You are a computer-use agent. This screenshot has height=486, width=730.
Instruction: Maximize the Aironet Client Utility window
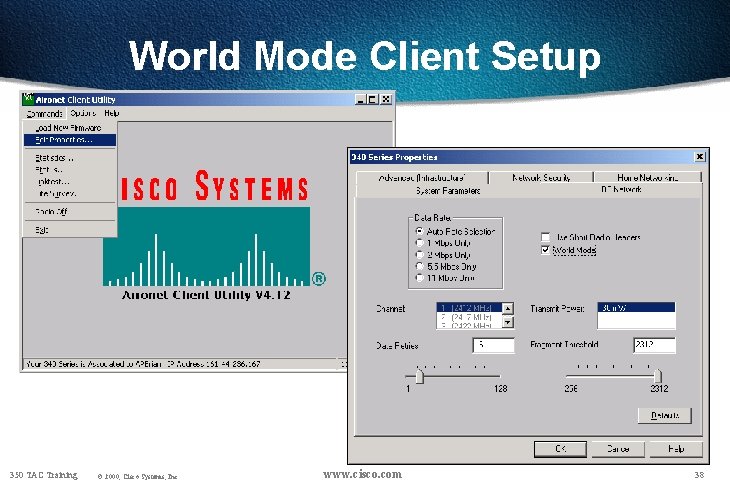point(373,99)
